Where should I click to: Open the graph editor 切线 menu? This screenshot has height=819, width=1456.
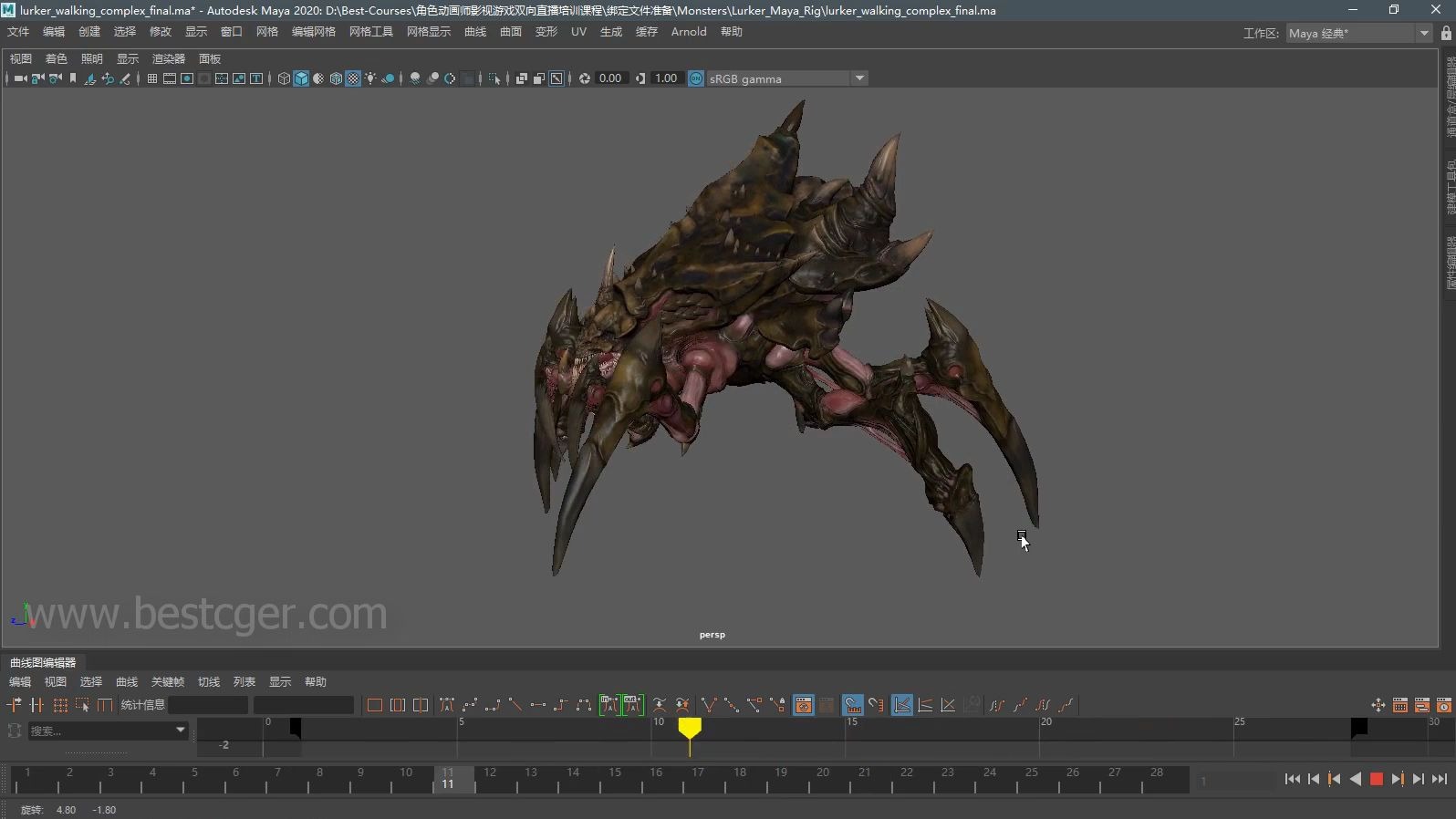[x=209, y=682]
